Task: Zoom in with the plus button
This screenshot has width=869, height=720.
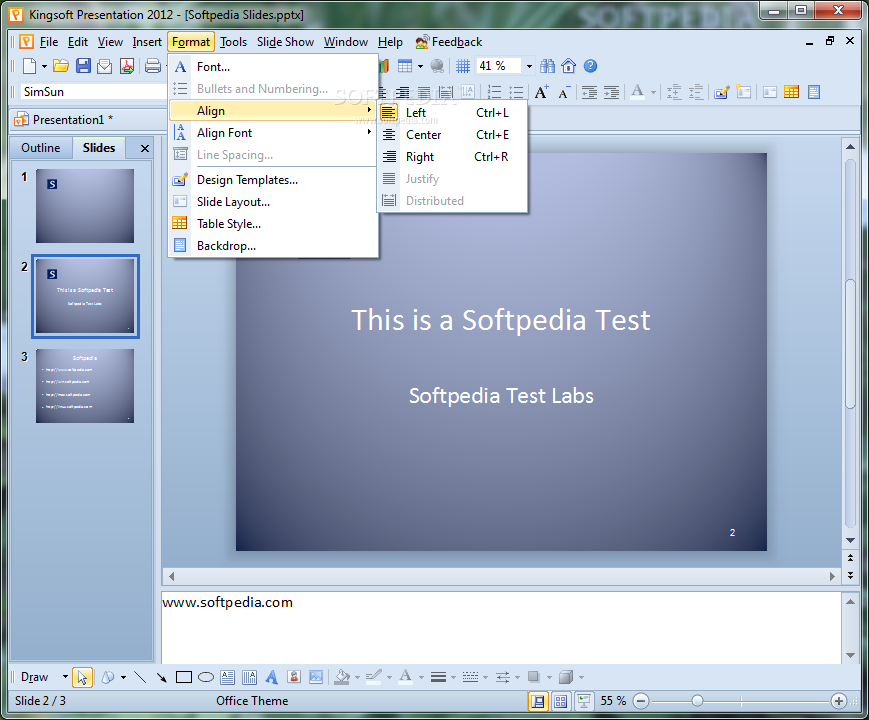Action: coord(839,701)
